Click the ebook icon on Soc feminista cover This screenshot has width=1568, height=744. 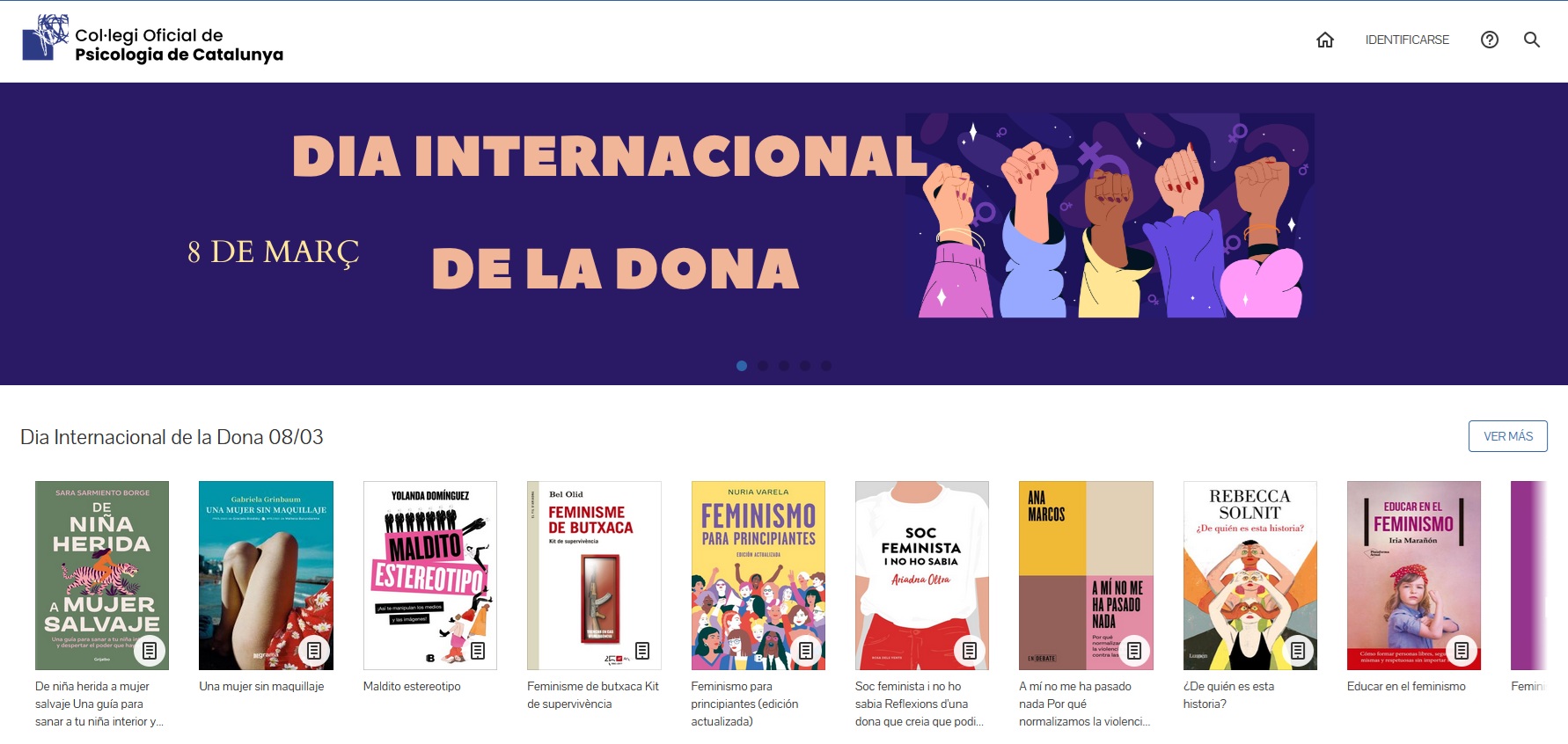(970, 651)
